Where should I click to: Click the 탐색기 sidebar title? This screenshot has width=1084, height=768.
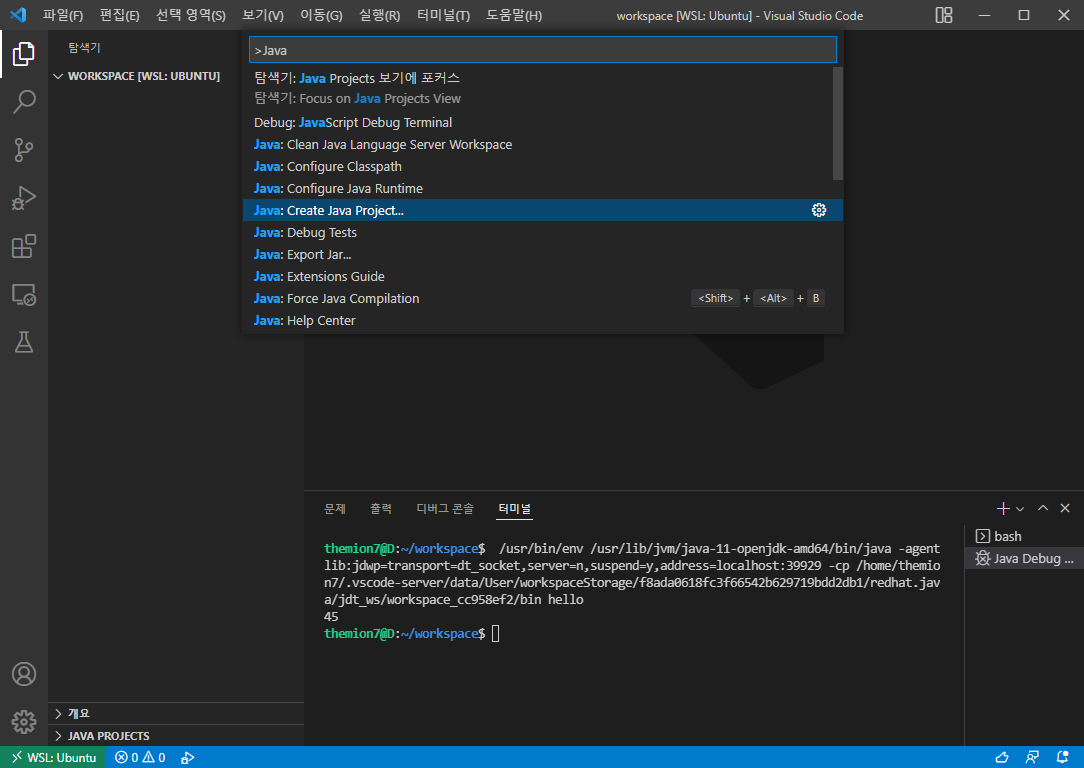click(84, 48)
